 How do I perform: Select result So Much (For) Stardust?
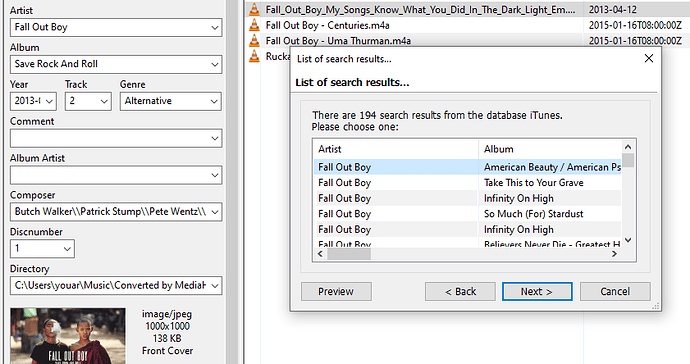click(467, 214)
